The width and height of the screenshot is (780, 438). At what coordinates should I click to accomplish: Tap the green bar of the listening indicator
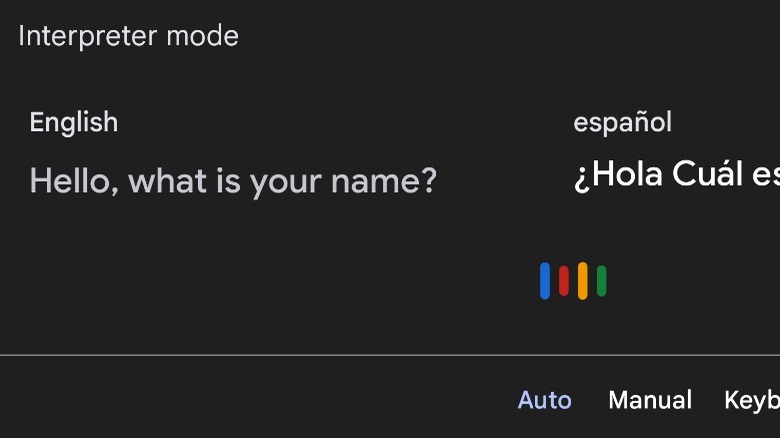[602, 281]
